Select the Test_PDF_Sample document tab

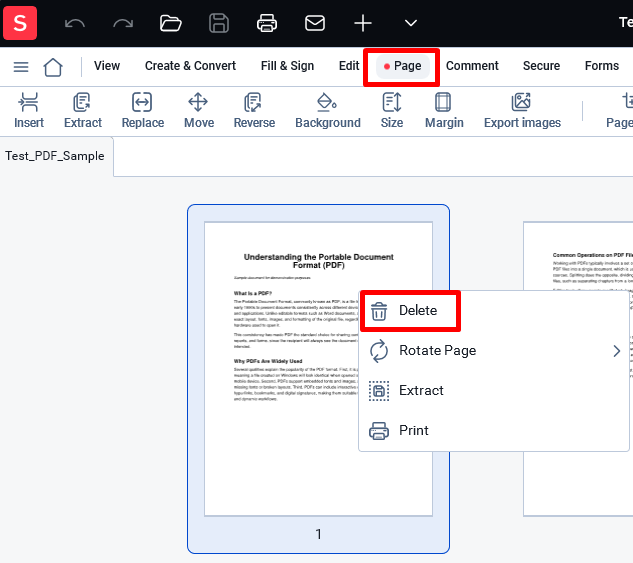[x=55, y=156]
